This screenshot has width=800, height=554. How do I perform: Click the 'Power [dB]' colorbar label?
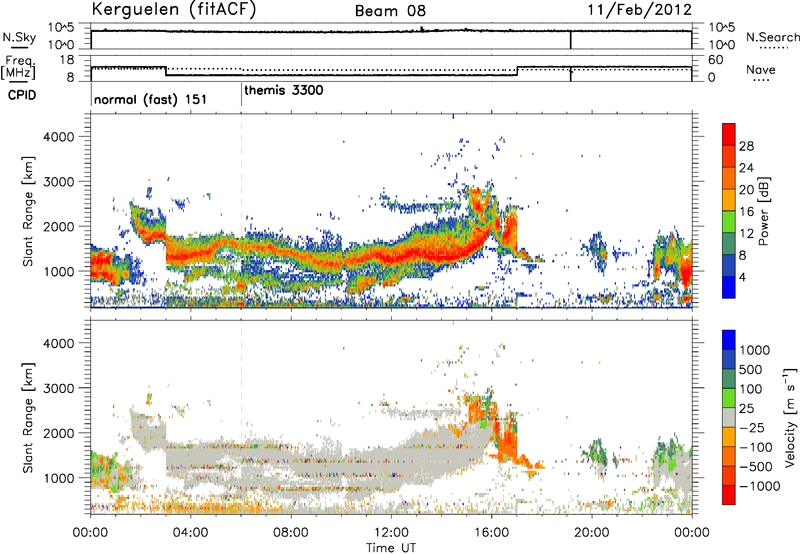pyautogui.click(x=763, y=211)
